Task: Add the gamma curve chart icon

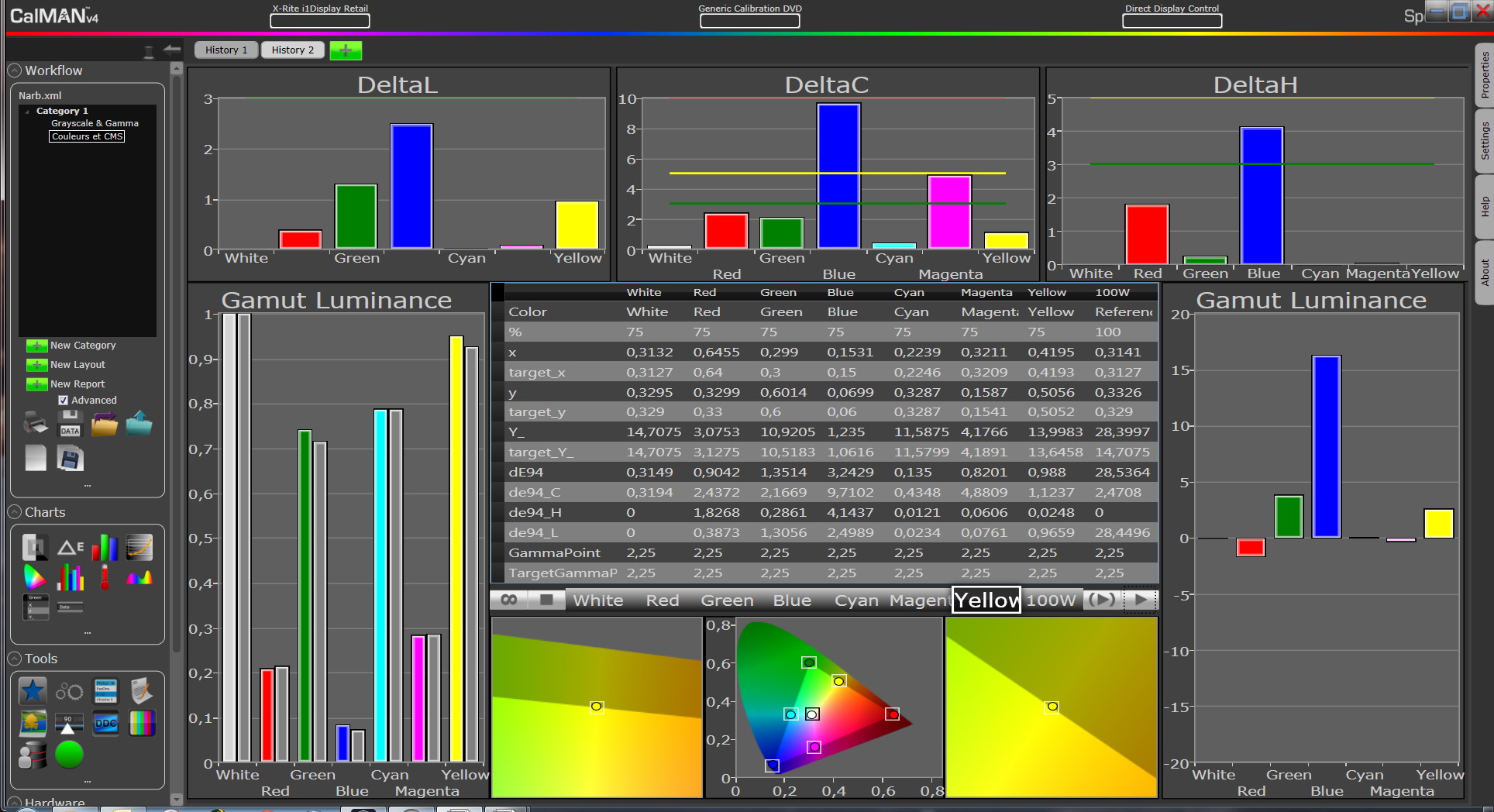Action: [x=139, y=547]
